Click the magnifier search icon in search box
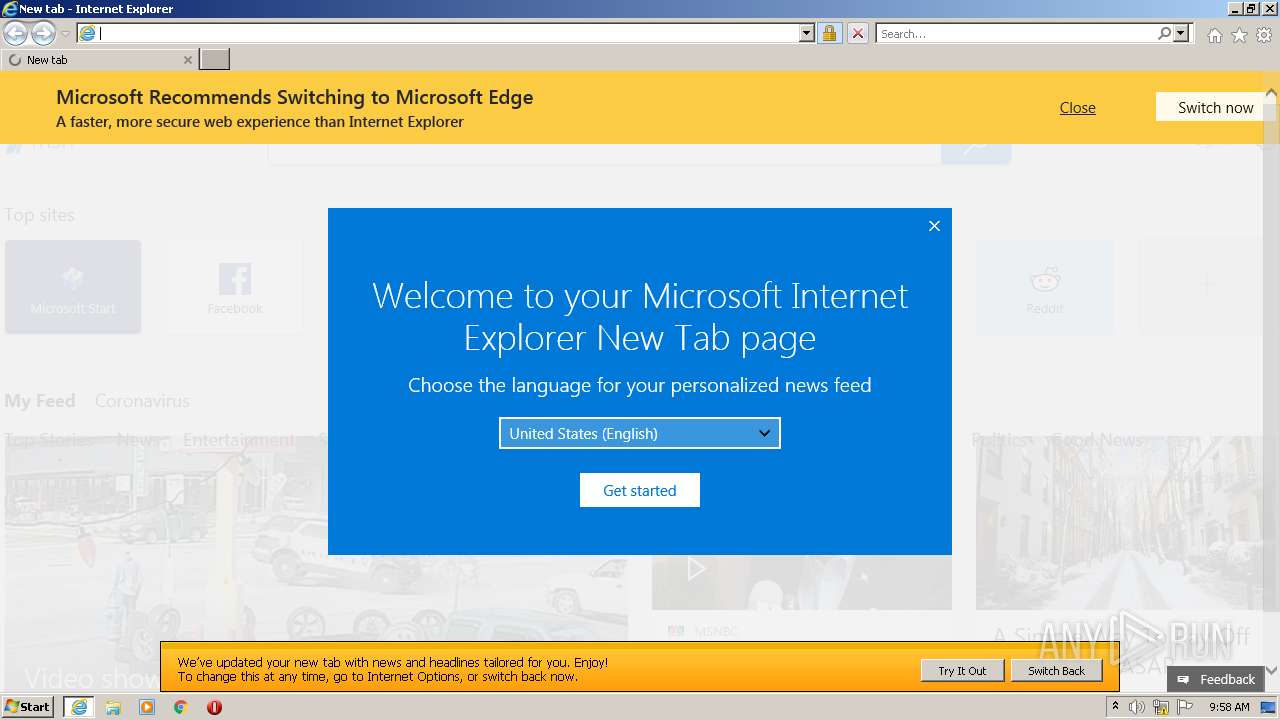This screenshot has width=1280, height=720. 1164,33
